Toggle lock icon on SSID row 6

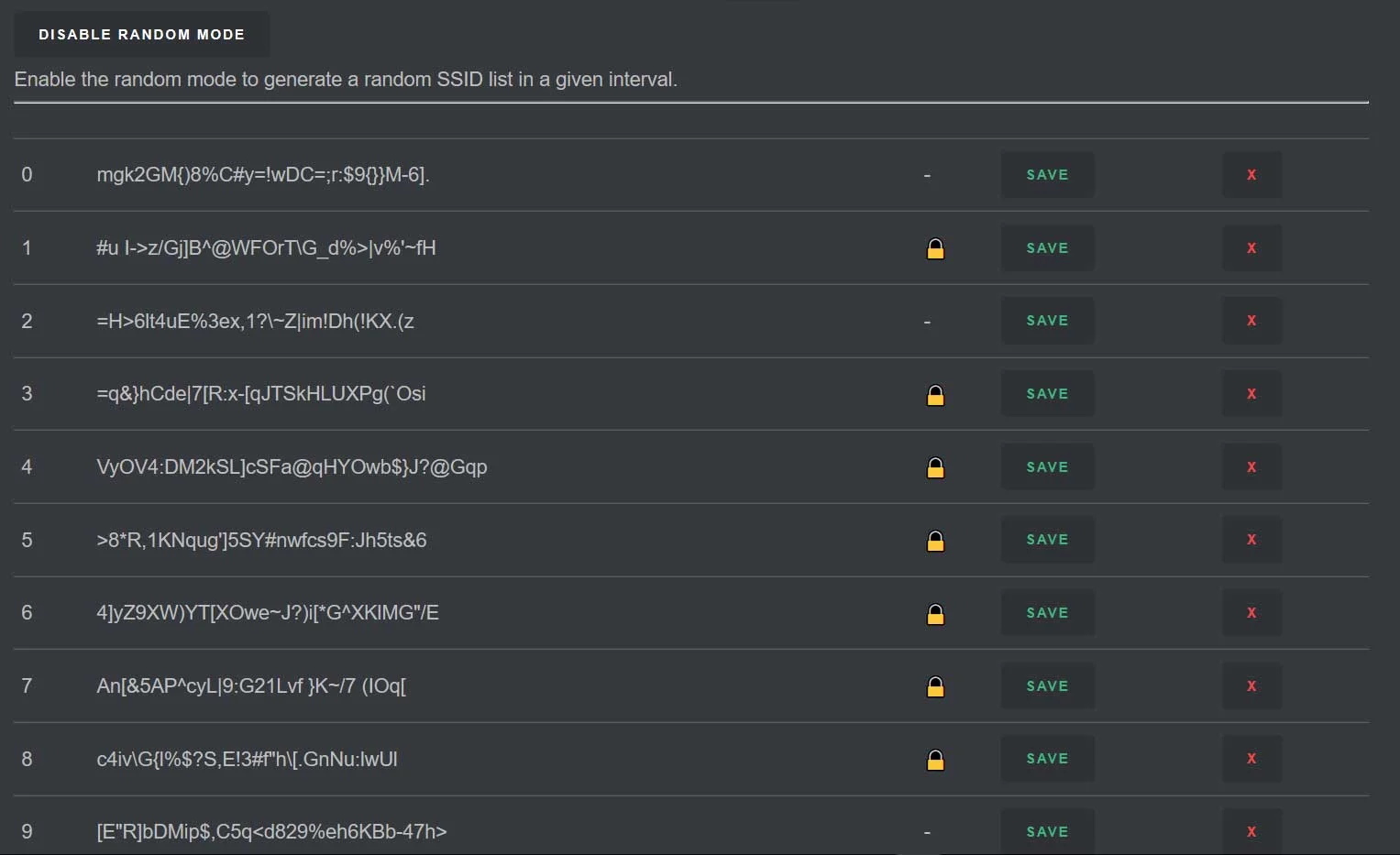pyautogui.click(x=935, y=613)
